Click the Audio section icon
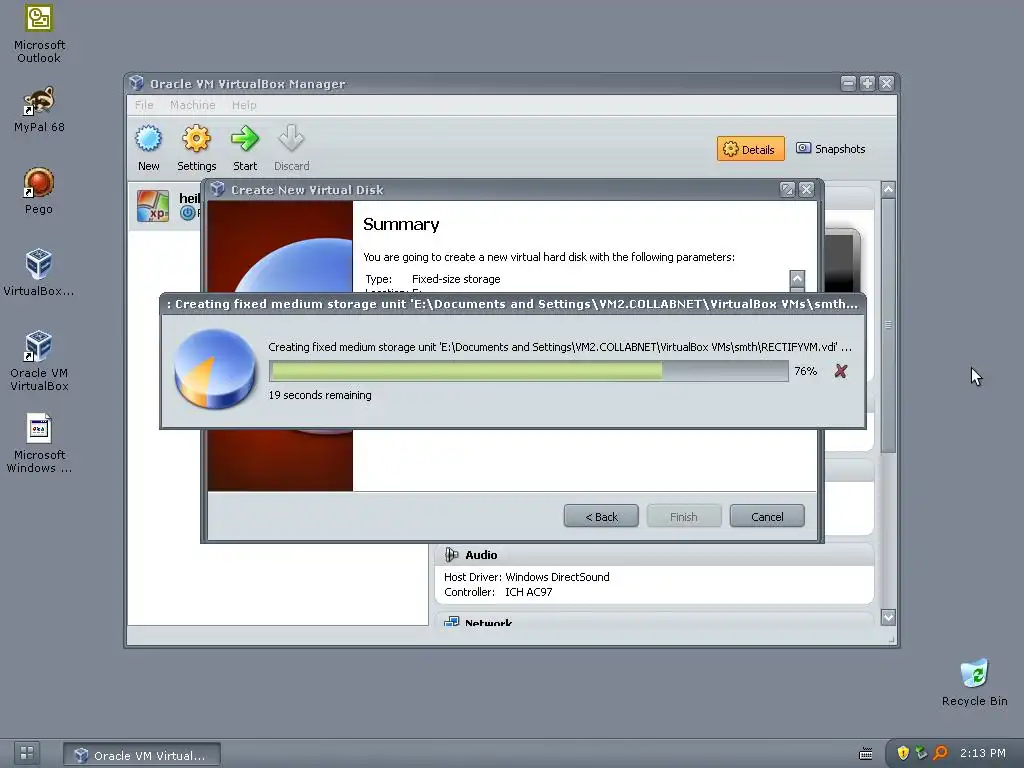The height and width of the screenshot is (768, 1024). coord(451,554)
